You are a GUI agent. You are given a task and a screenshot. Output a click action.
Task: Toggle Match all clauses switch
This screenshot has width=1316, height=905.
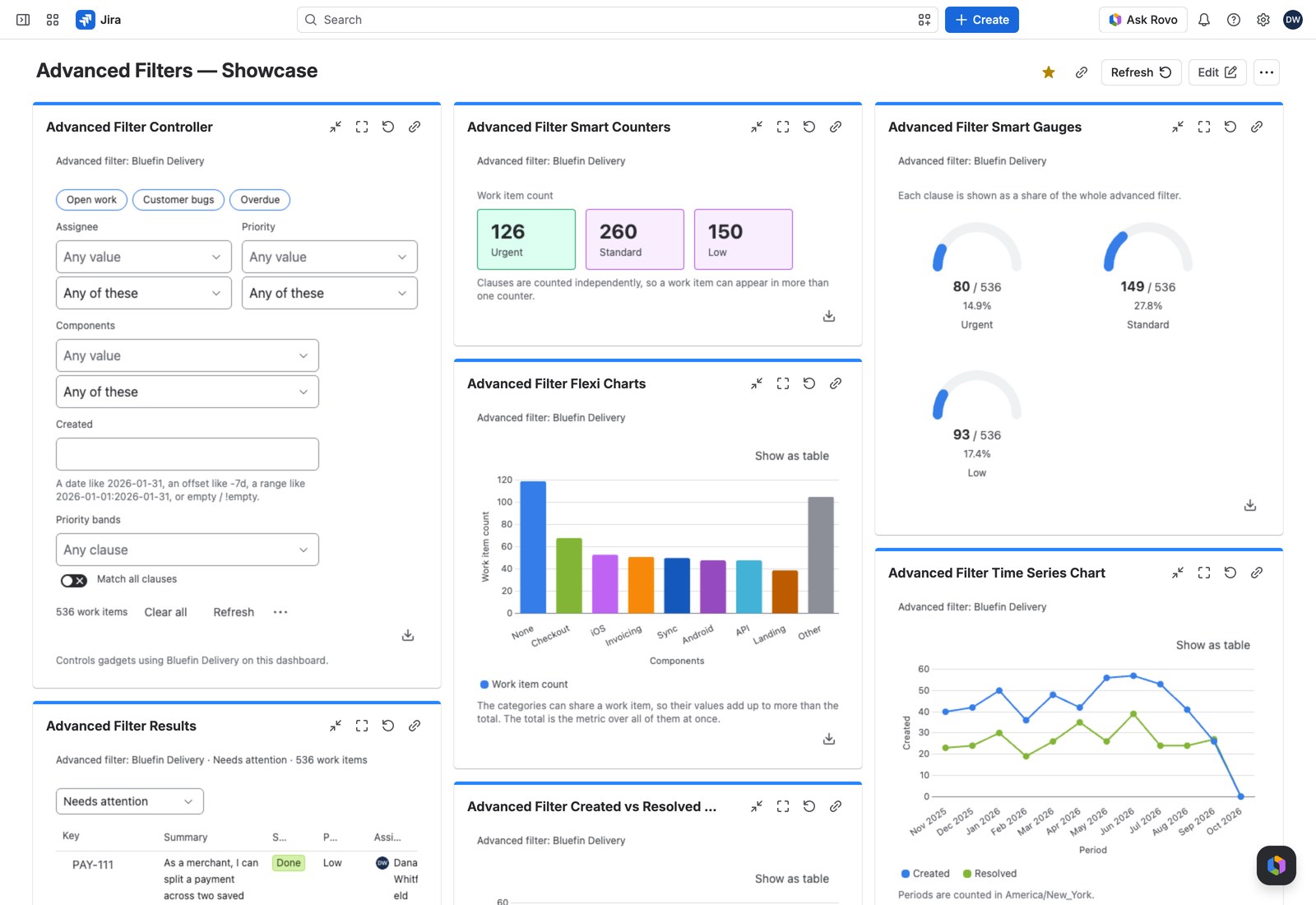click(74, 580)
